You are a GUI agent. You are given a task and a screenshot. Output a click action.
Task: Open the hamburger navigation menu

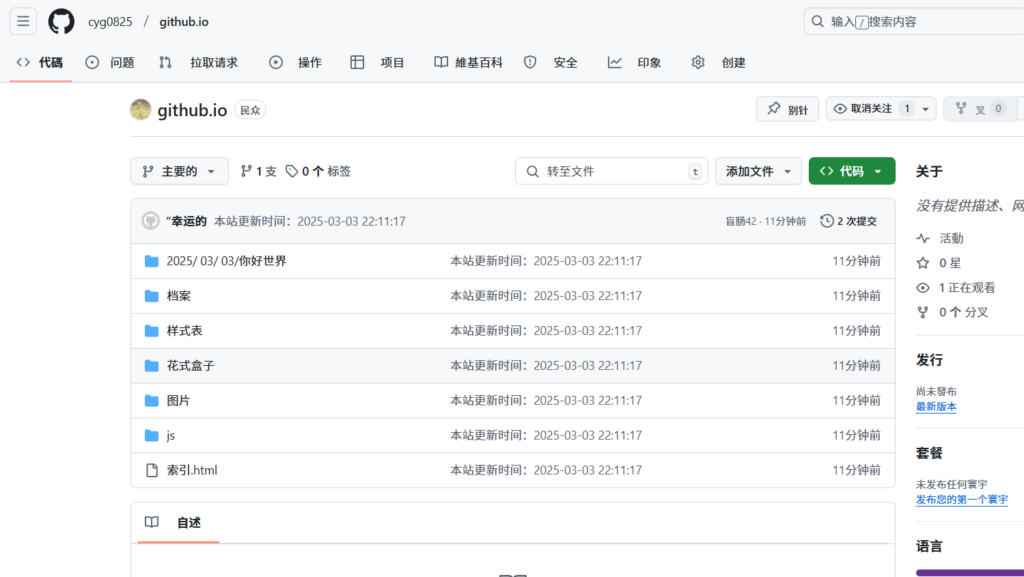(23, 21)
